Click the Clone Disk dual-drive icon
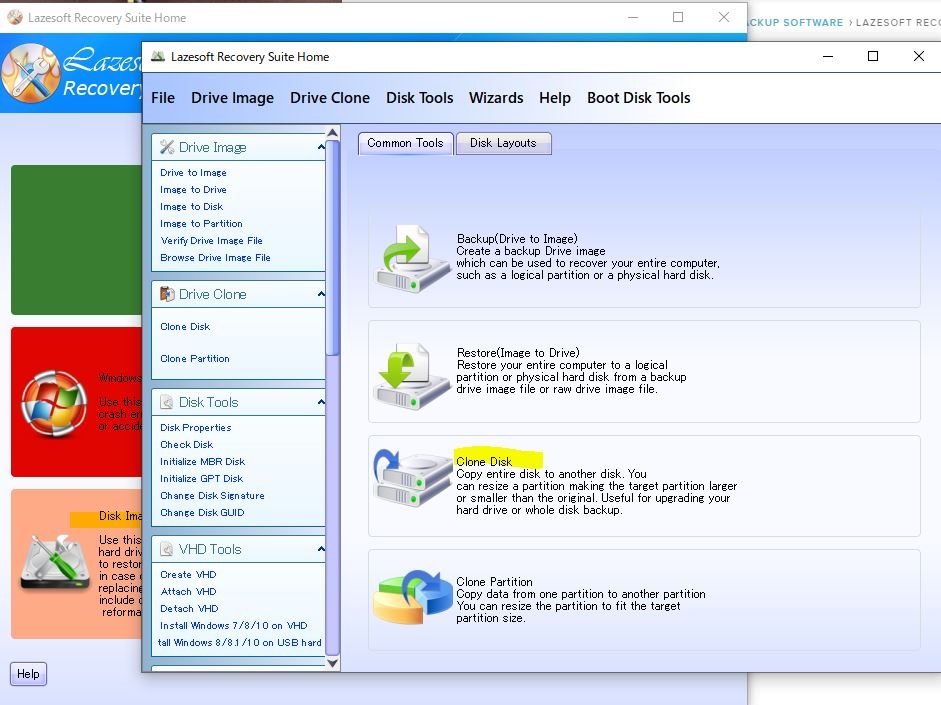Screen dimensions: 941x705 pyautogui.click(x=412, y=478)
